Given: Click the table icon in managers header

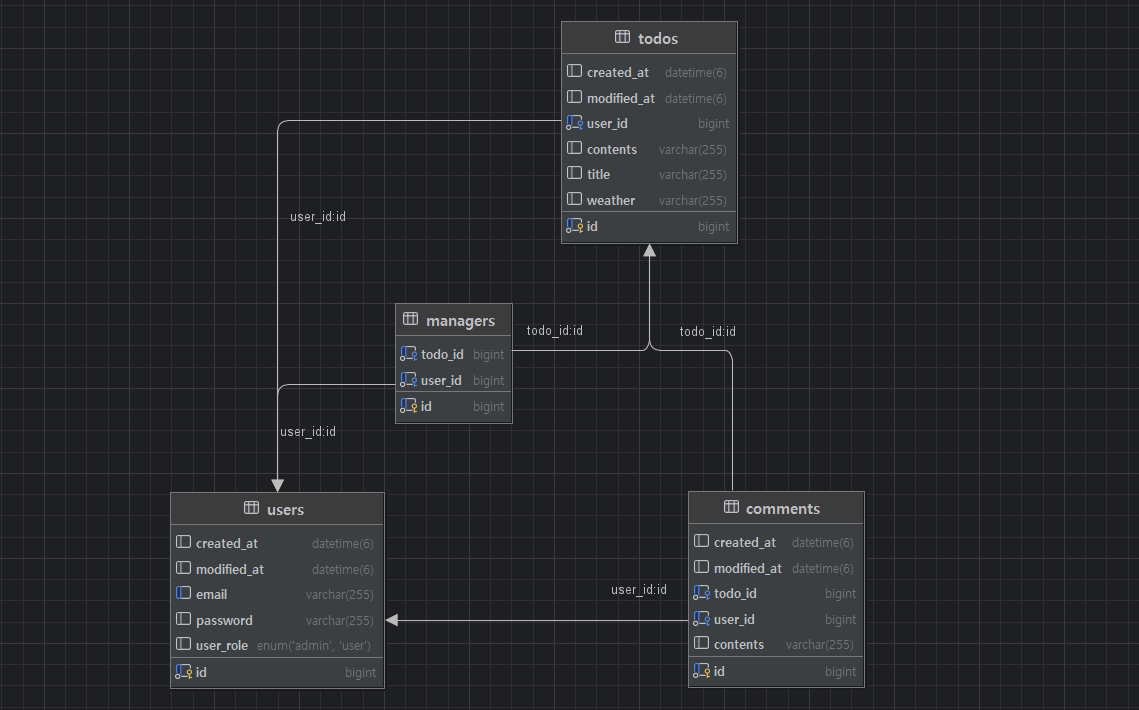Looking at the screenshot, I should (x=410, y=319).
